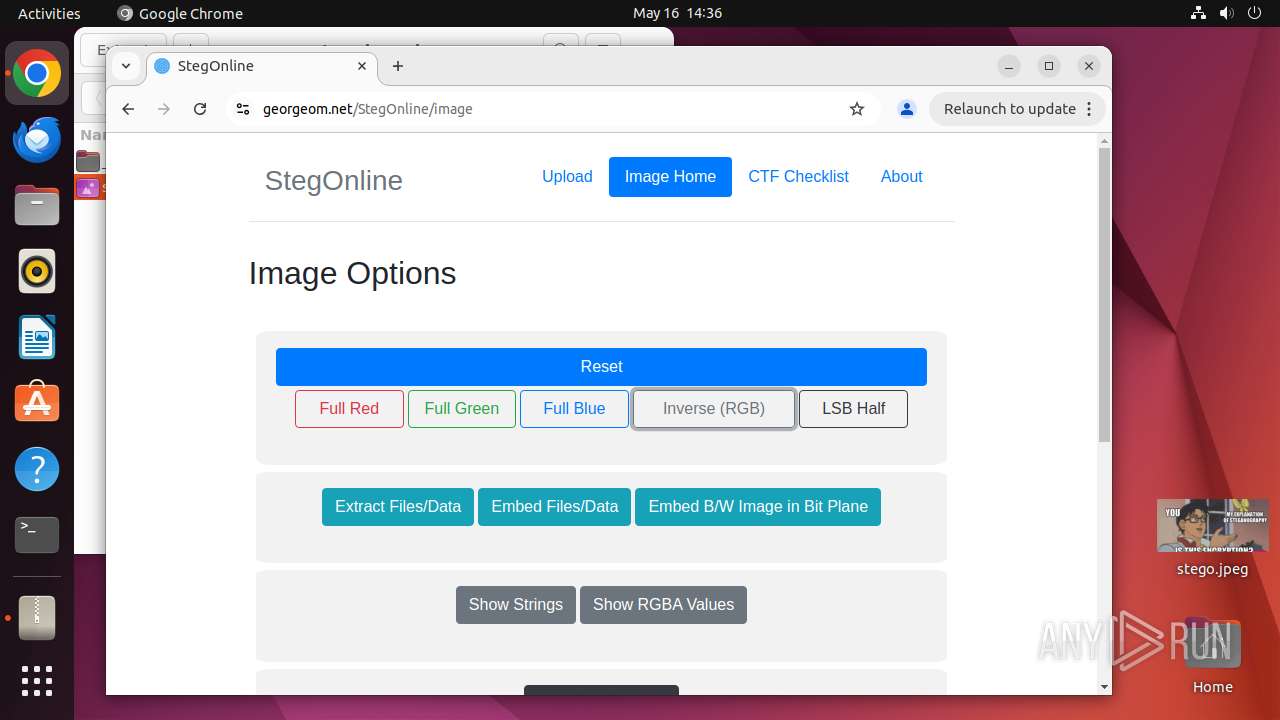Apply Inverse (RGB) transformation
The height and width of the screenshot is (720, 1280).
(714, 409)
